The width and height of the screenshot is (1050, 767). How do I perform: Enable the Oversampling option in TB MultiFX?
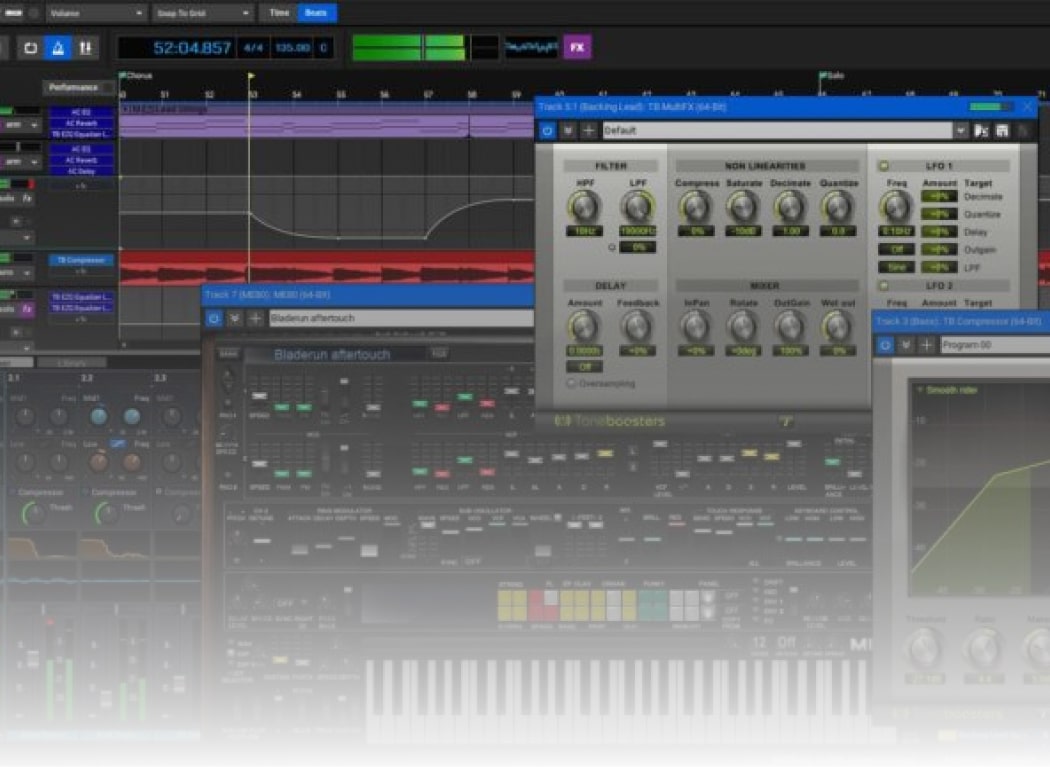[x=572, y=383]
